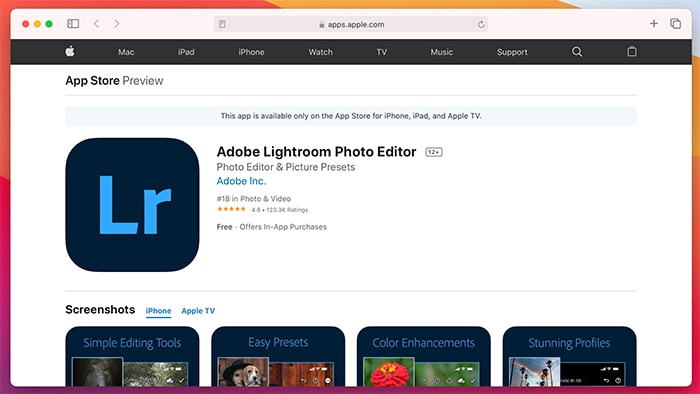Click the '#18 in Photo & Video' text

click(254, 199)
